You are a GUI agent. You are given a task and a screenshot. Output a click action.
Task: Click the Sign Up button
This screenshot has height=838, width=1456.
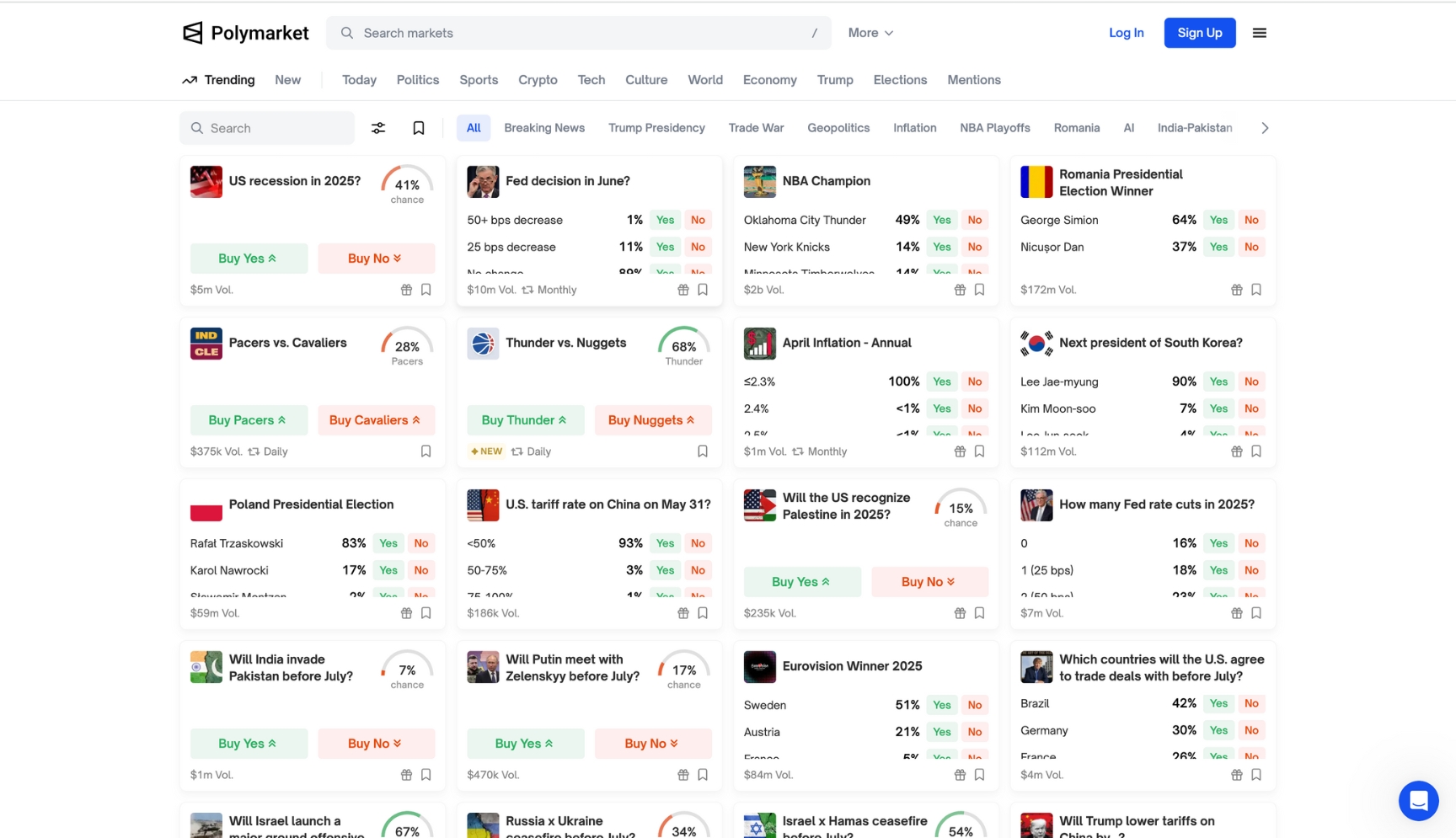point(1200,33)
